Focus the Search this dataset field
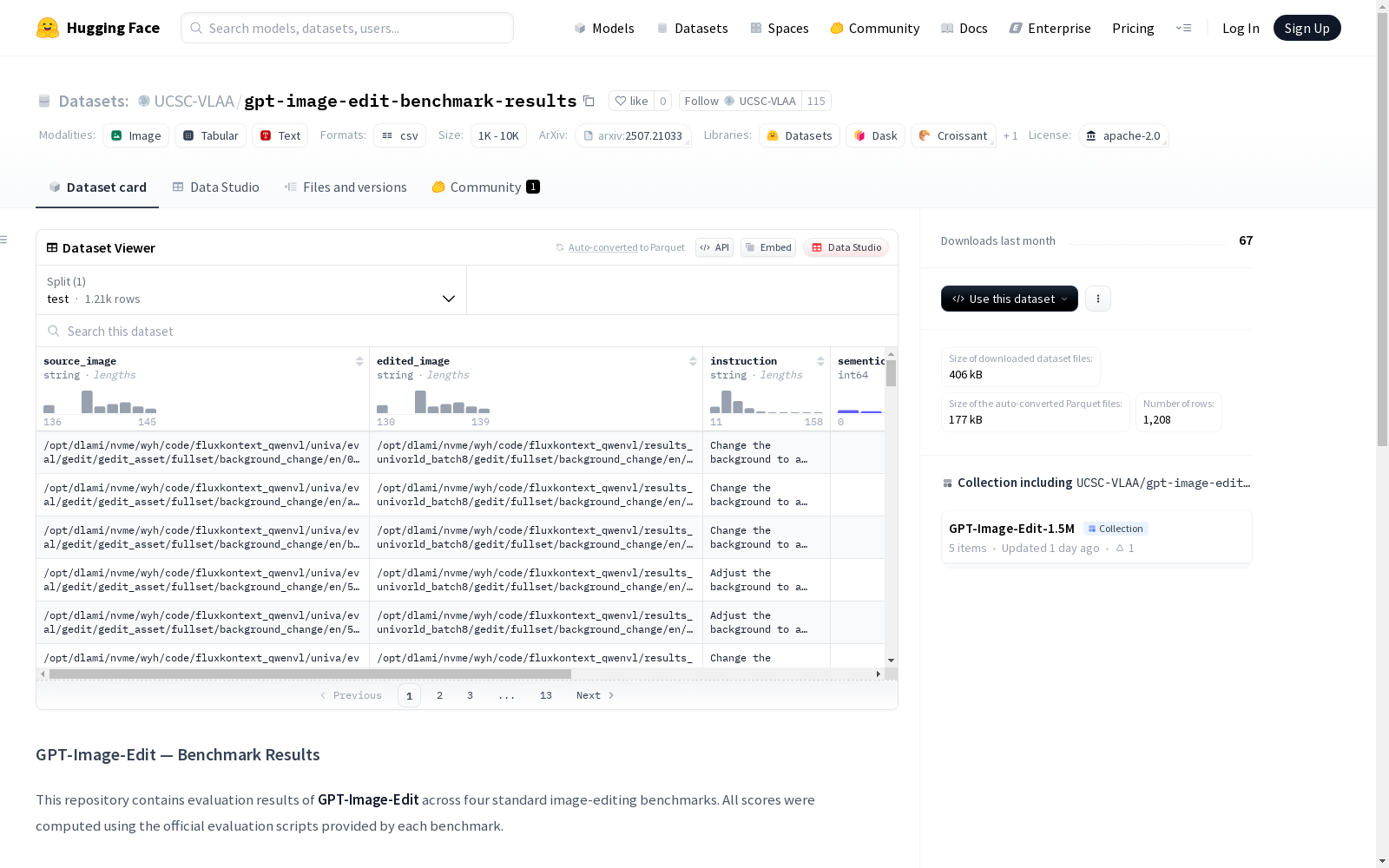 tap(467, 331)
